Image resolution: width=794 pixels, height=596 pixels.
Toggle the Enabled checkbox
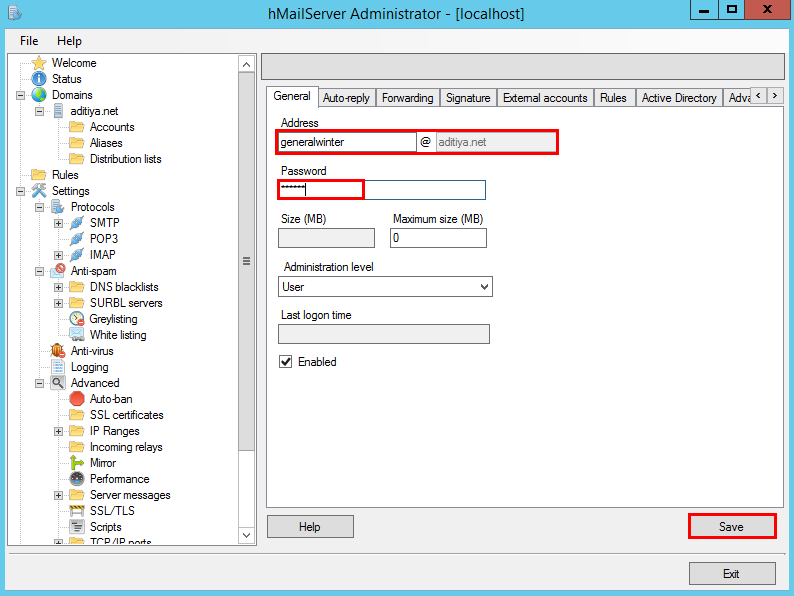[286, 362]
